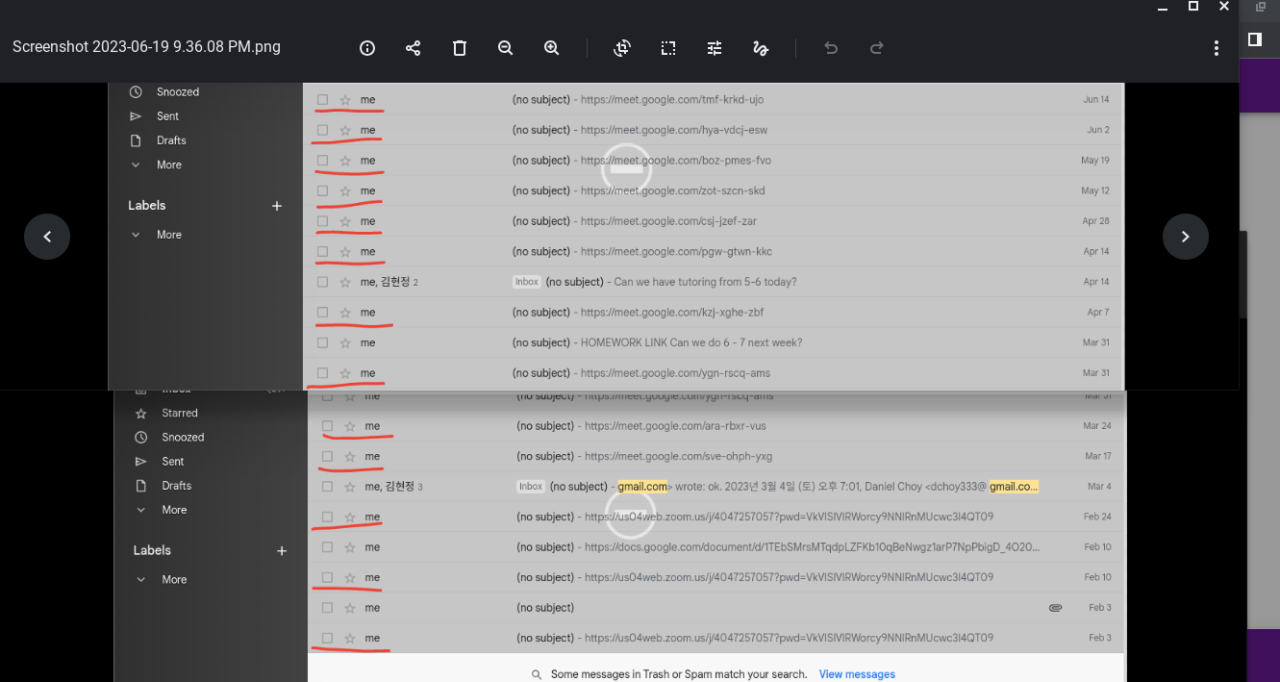Click the search magnifier beside Trash message

click(x=537, y=674)
